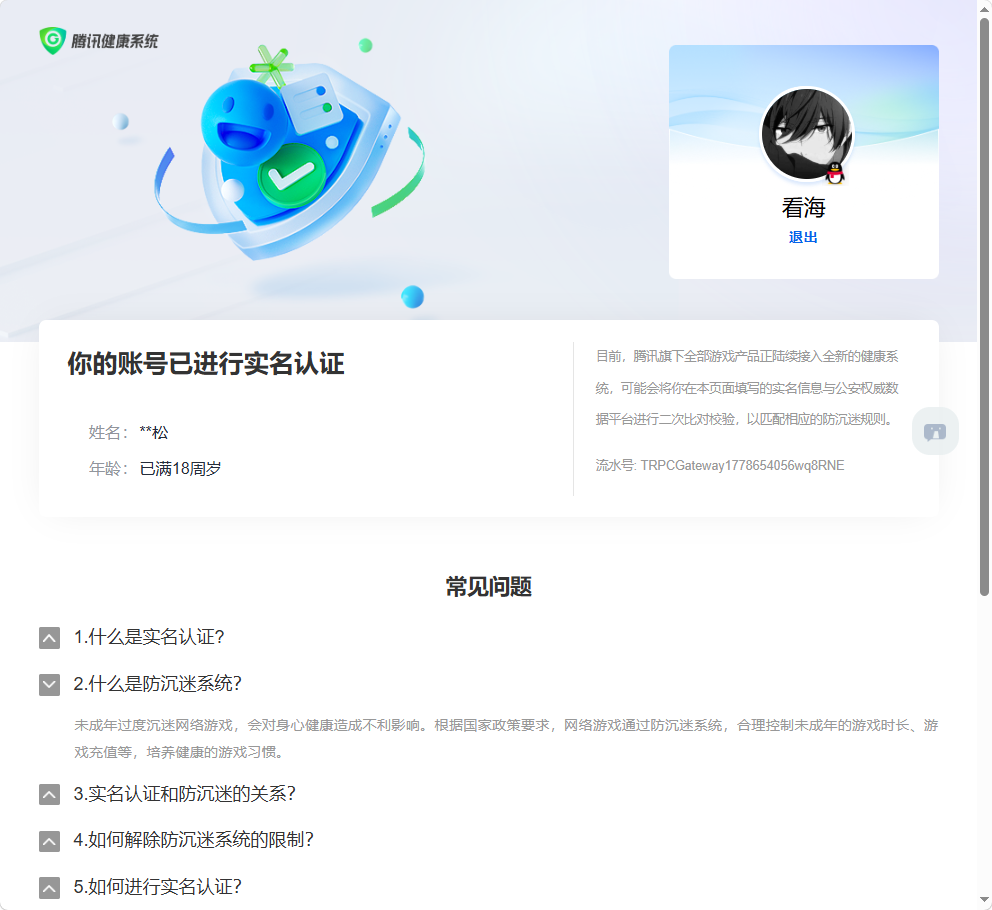Click the age value 已满18周岁
This screenshot has width=992, height=910.
[x=180, y=469]
